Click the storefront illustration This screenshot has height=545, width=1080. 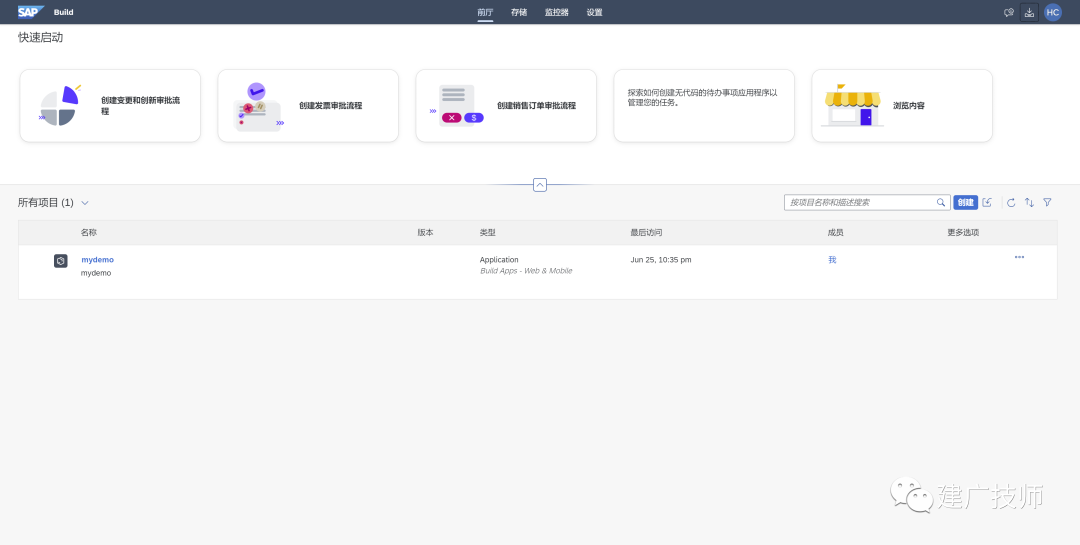853,105
